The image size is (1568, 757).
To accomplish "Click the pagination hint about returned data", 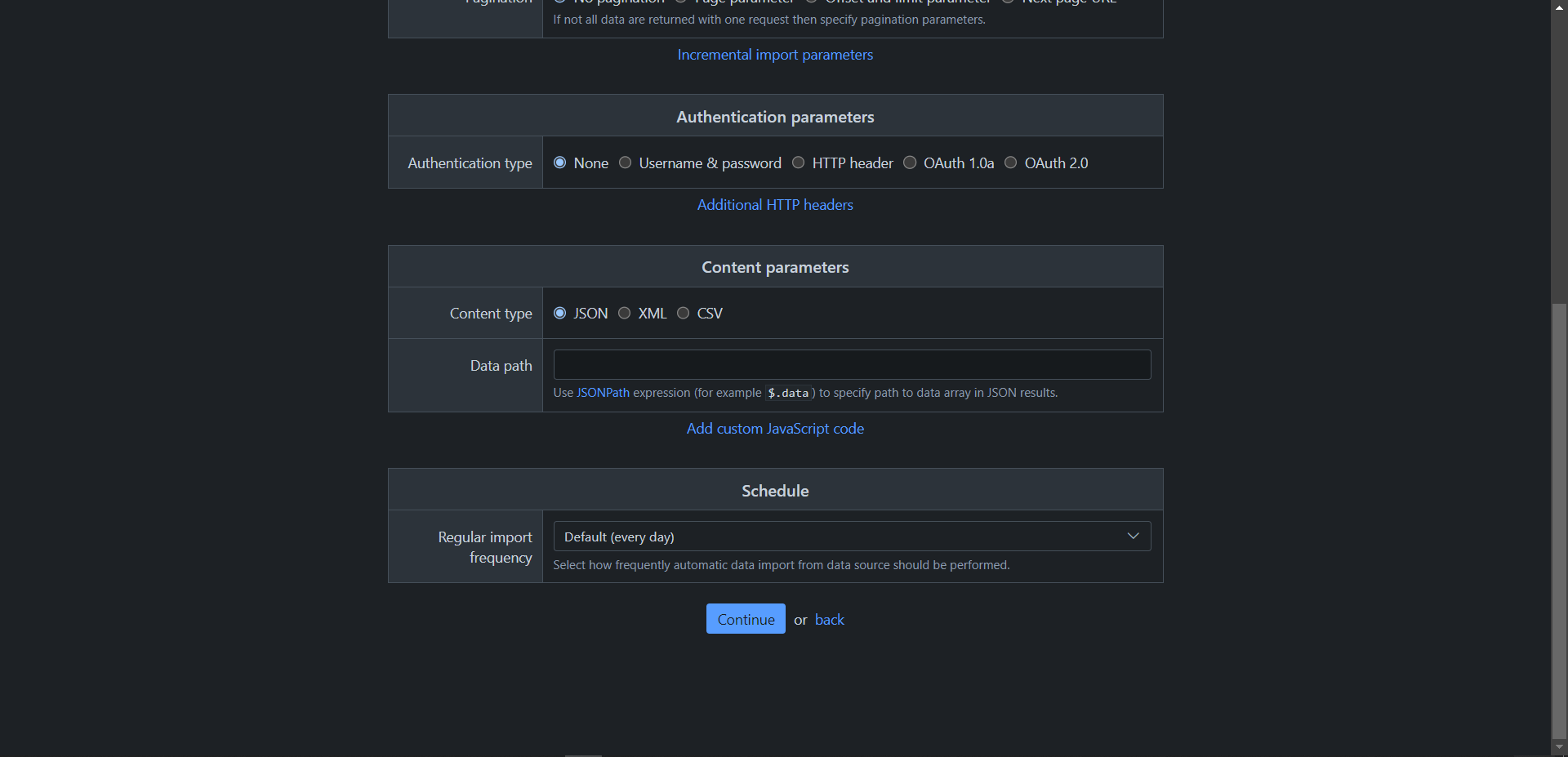I will point(769,20).
